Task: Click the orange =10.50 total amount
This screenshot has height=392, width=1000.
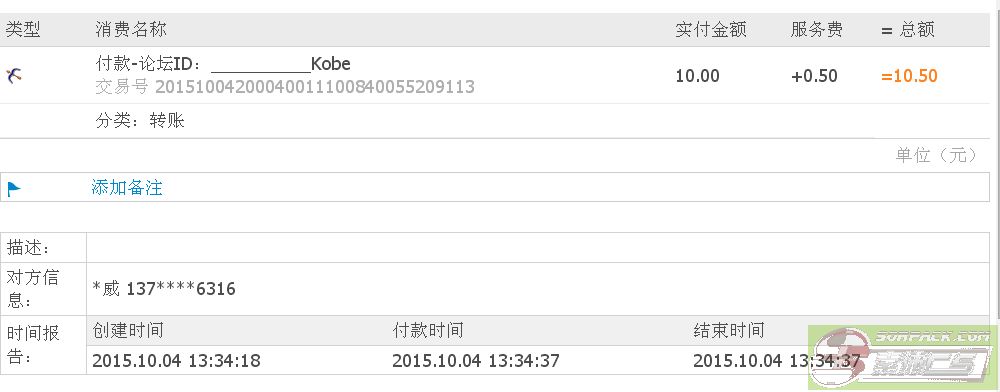Action: click(x=909, y=76)
